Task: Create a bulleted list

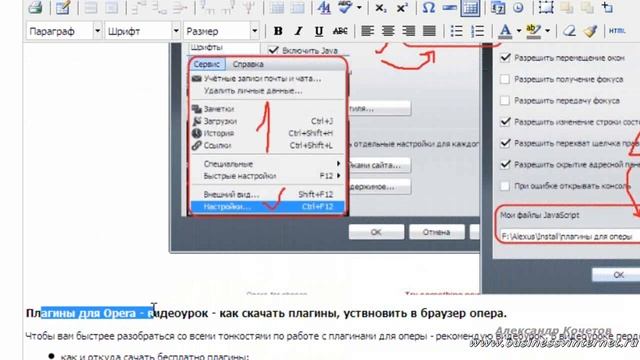Action: [456, 31]
